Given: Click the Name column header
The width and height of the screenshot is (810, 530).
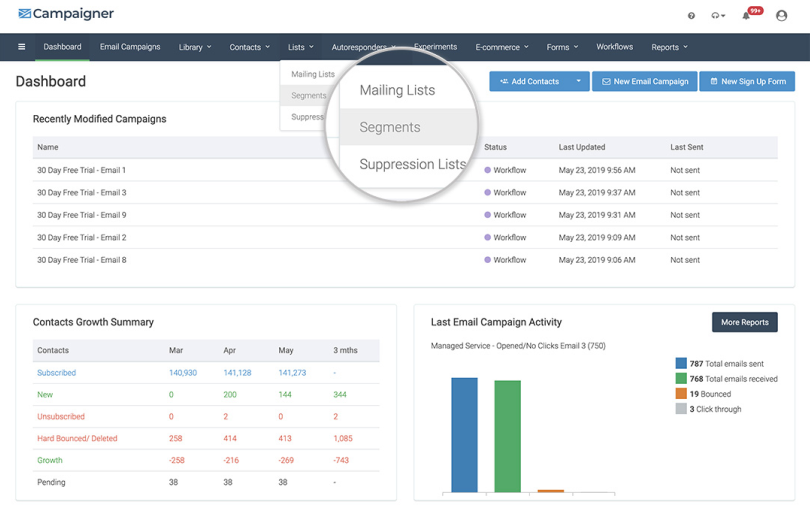Looking at the screenshot, I should point(48,147).
